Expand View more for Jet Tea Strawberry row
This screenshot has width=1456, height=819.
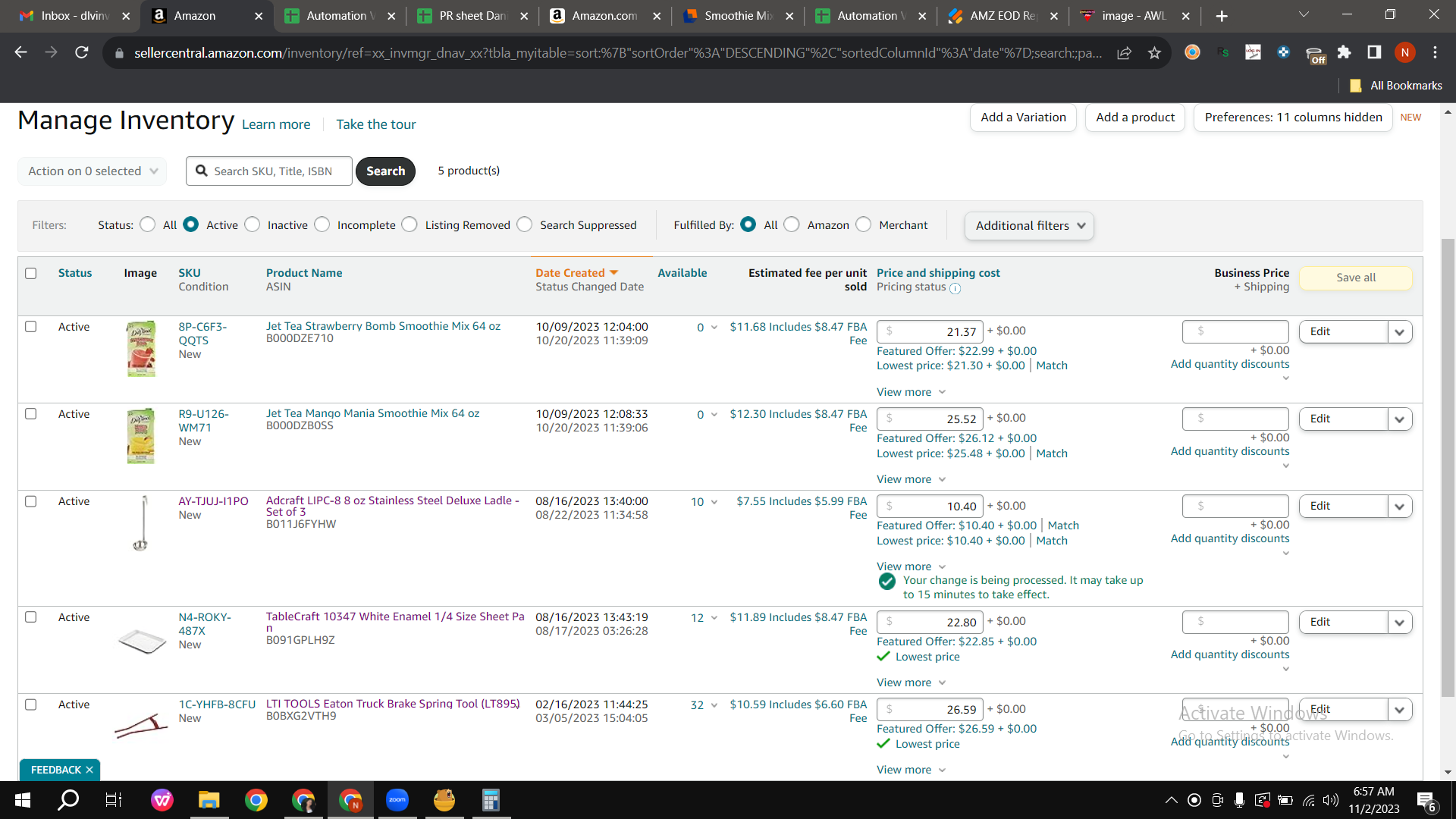click(x=911, y=392)
